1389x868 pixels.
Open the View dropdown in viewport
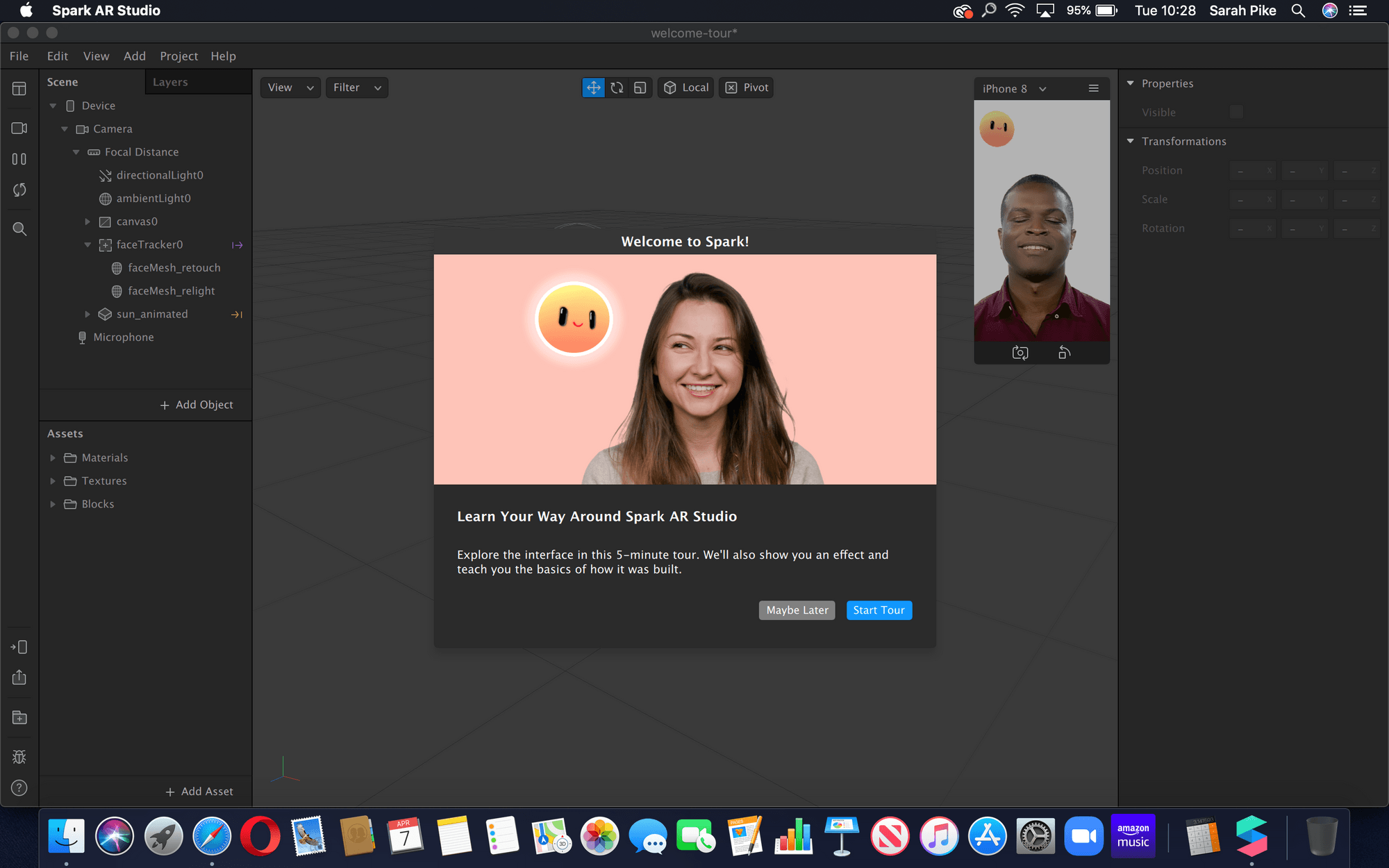(x=290, y=87)
